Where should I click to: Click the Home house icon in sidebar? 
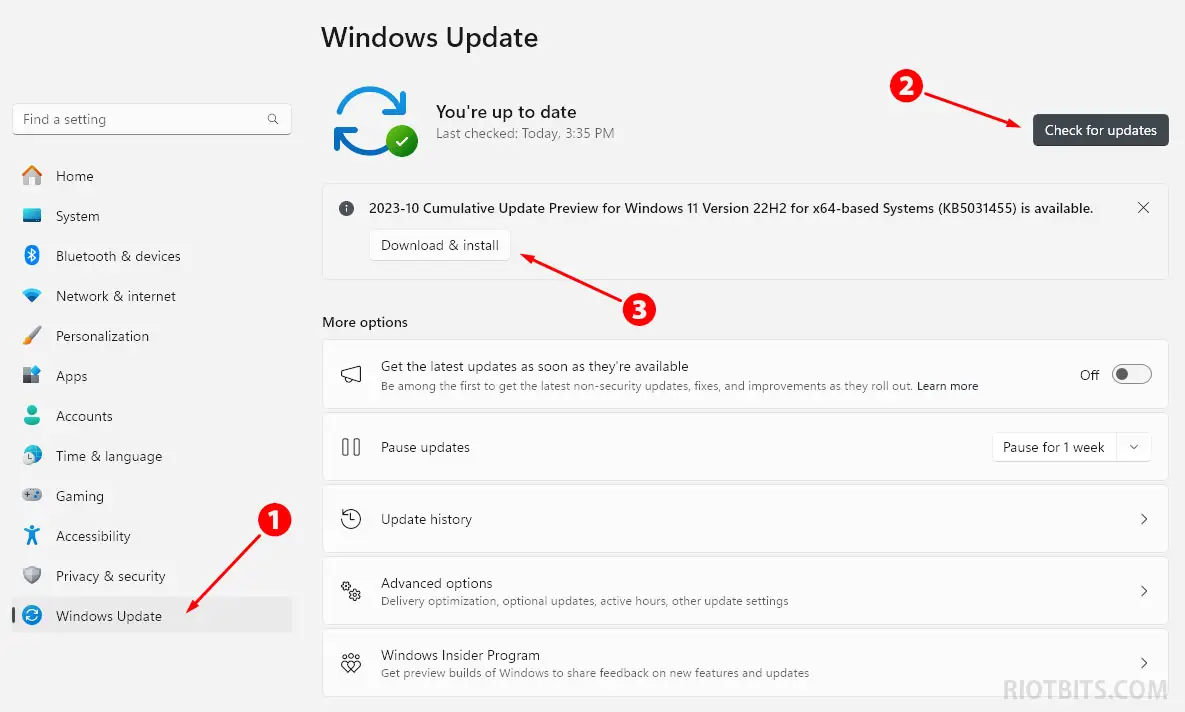coord(32,175)
